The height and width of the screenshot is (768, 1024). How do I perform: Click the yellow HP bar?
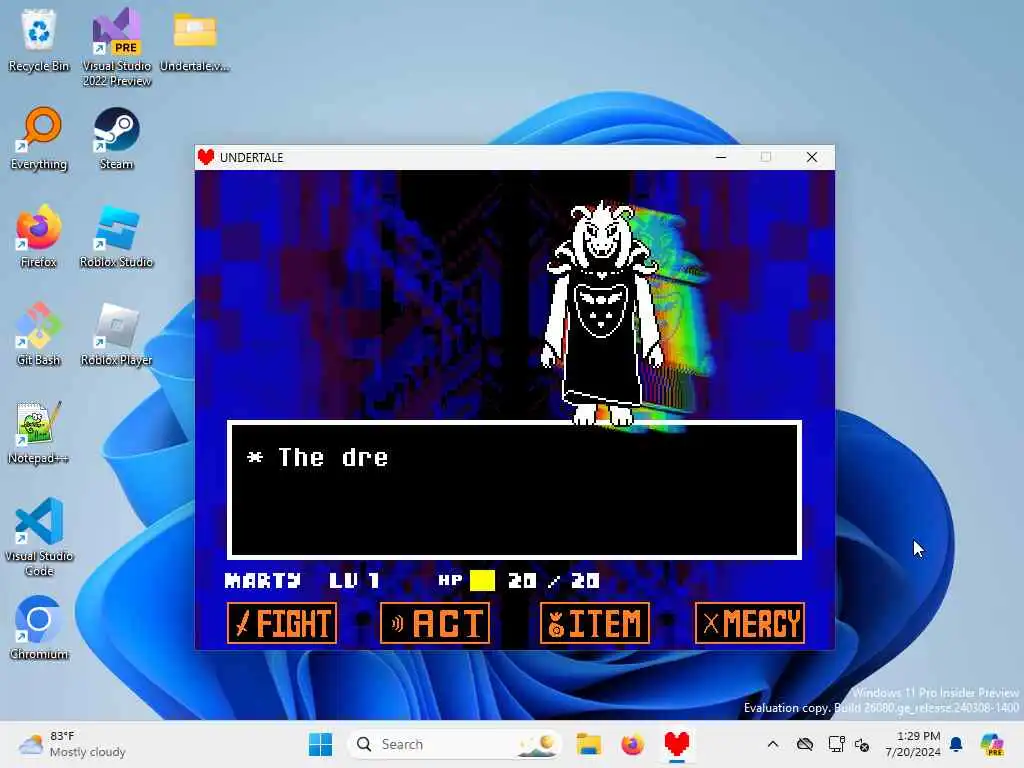[x=483, y=581]
